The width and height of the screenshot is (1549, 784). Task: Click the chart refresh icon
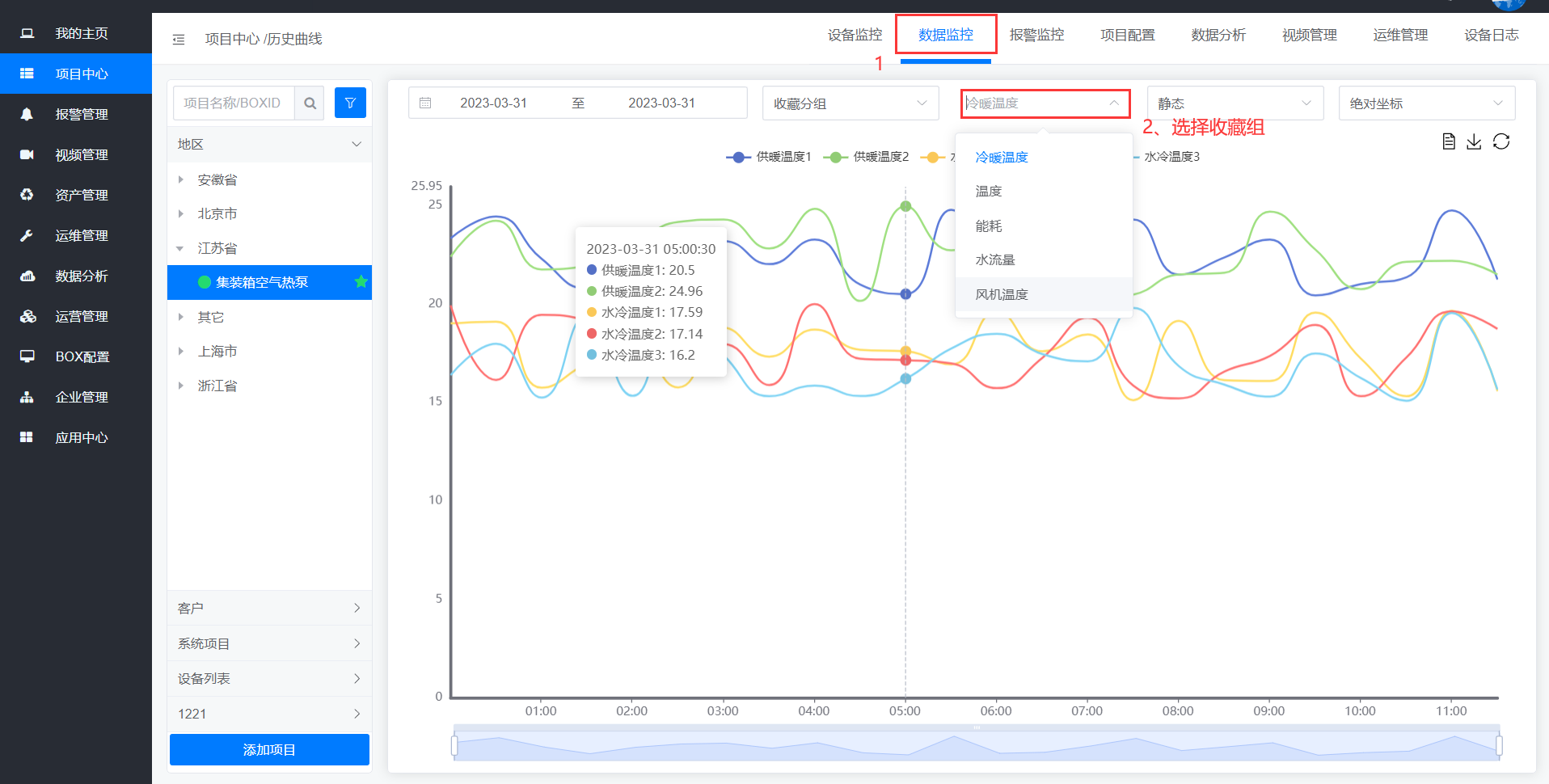click(1501, 141)
